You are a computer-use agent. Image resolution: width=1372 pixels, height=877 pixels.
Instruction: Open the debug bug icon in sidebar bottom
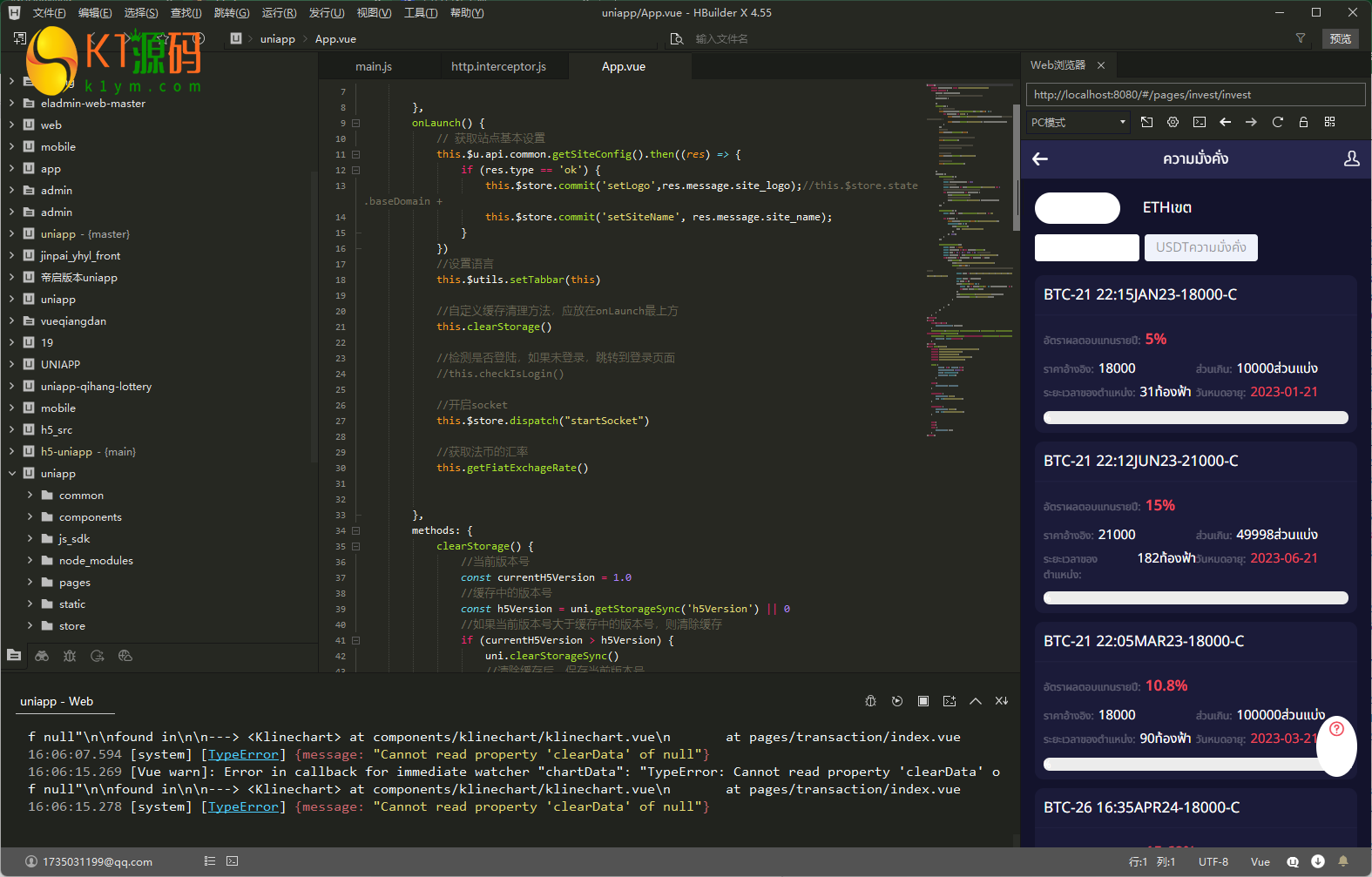coord(70,656)
